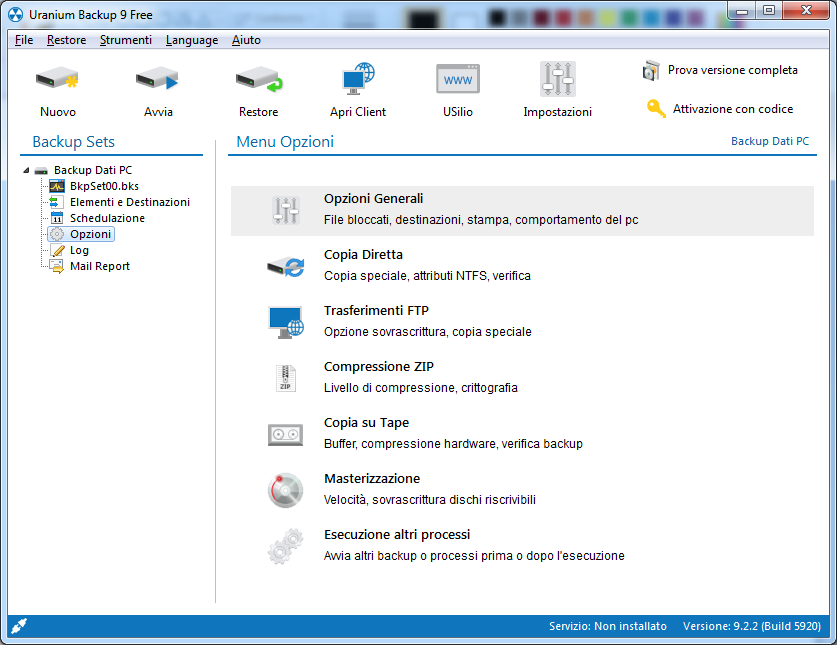Click Attivazione con codice link
The width and height of the screenshot is (837, 645).
point(732,109)
